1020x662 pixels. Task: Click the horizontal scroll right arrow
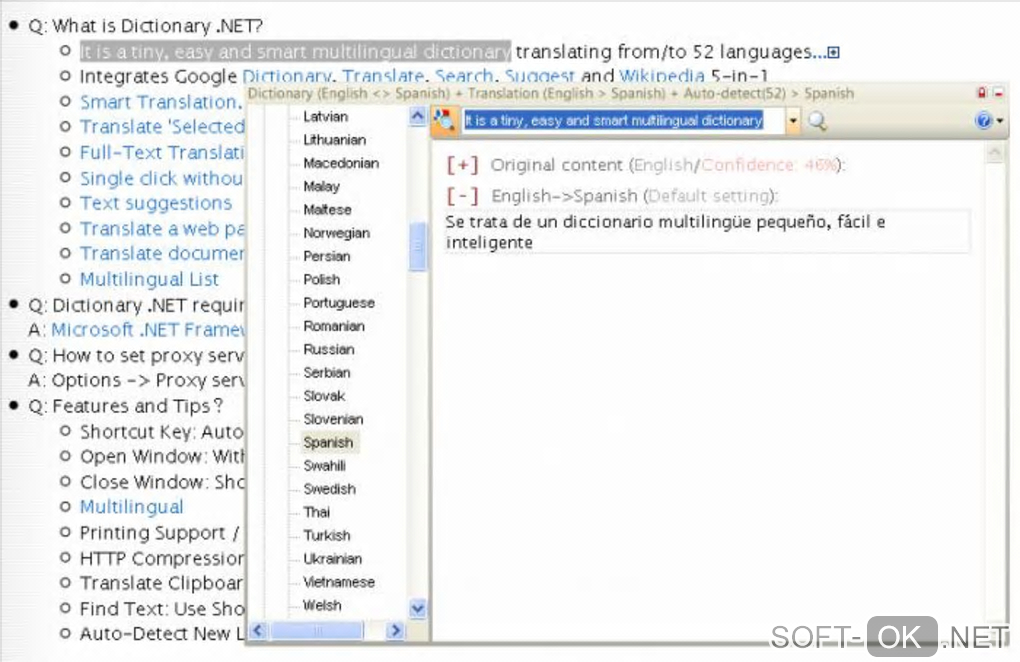[395, 630]
